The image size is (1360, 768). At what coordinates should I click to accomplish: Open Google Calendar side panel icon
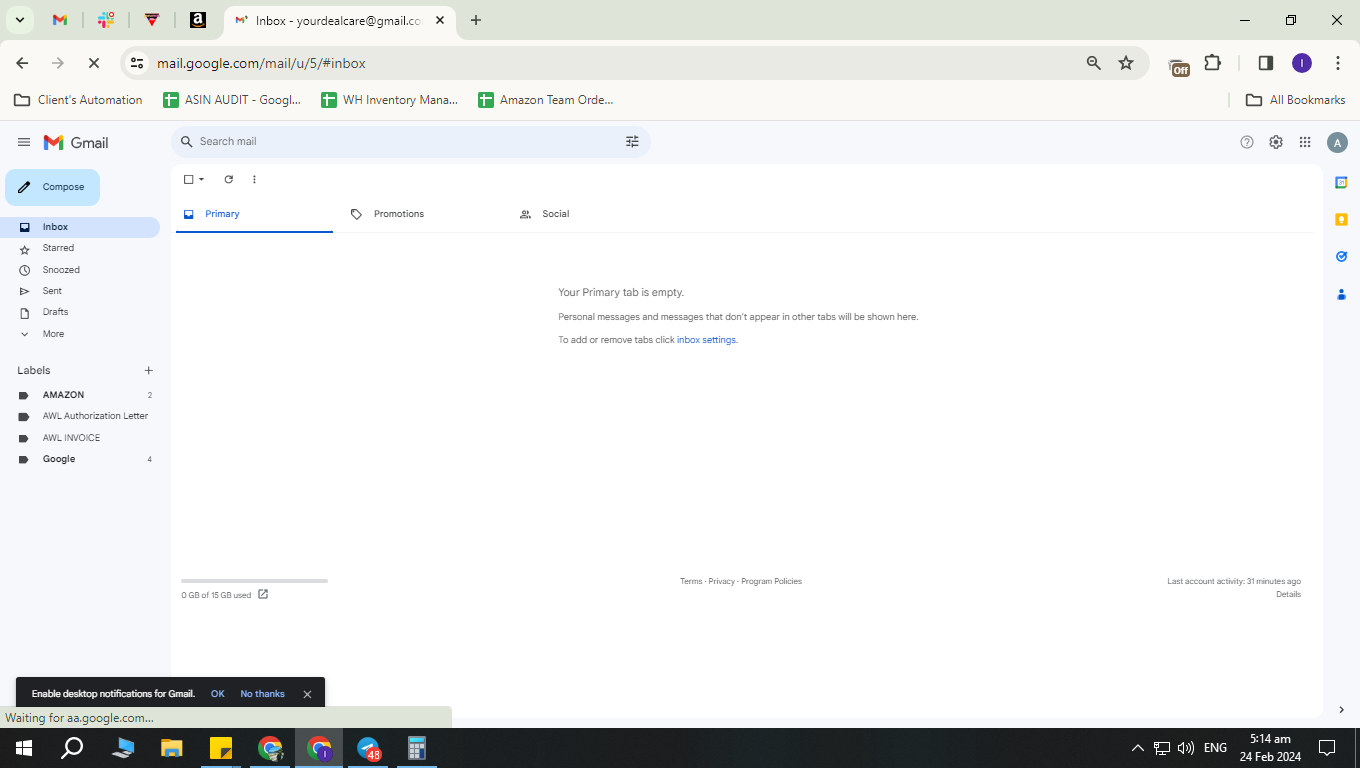(x=1341, y=182)
